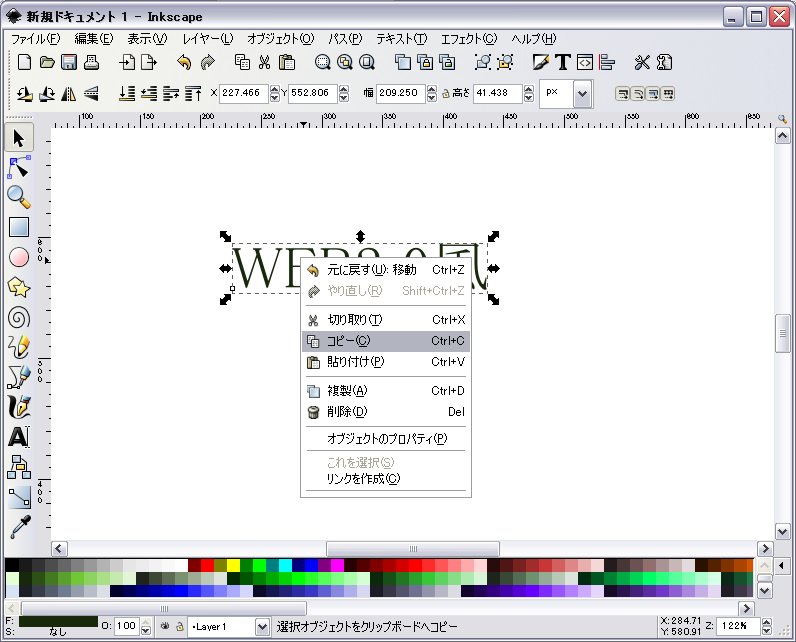Click the Open folder icon

pos(47,62)
